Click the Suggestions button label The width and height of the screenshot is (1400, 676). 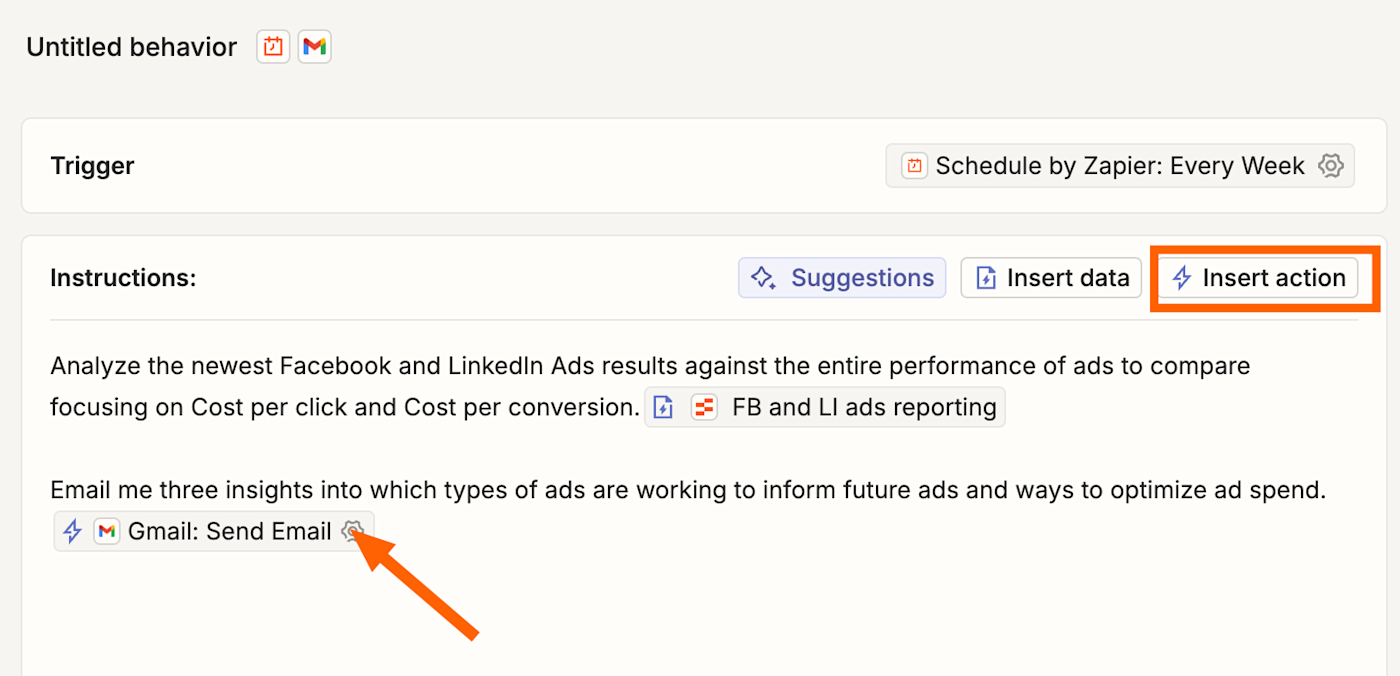click(862, 278)
